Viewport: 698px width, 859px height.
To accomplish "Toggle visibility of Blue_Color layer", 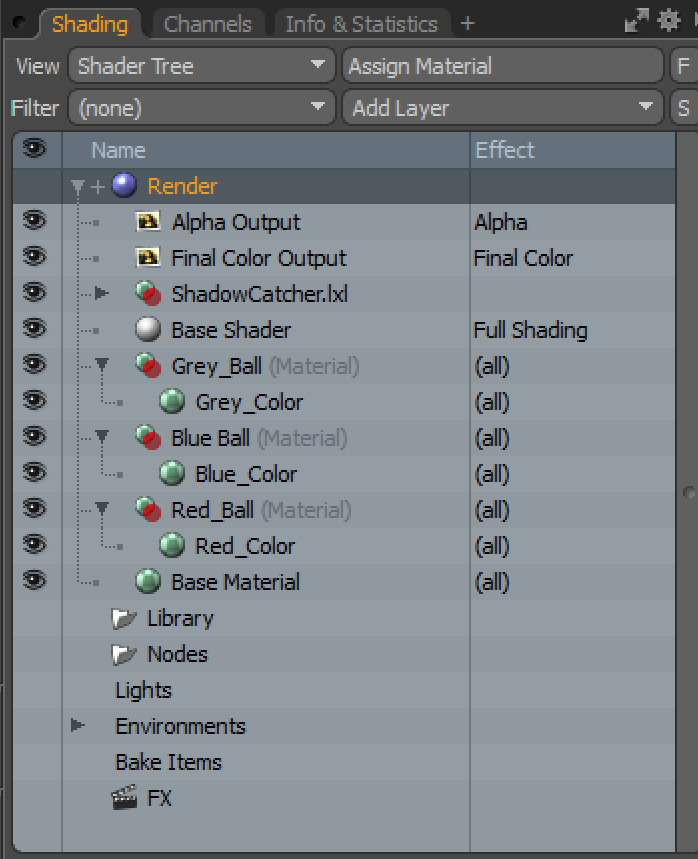I will pyautogui.click(x=35, y=472).
